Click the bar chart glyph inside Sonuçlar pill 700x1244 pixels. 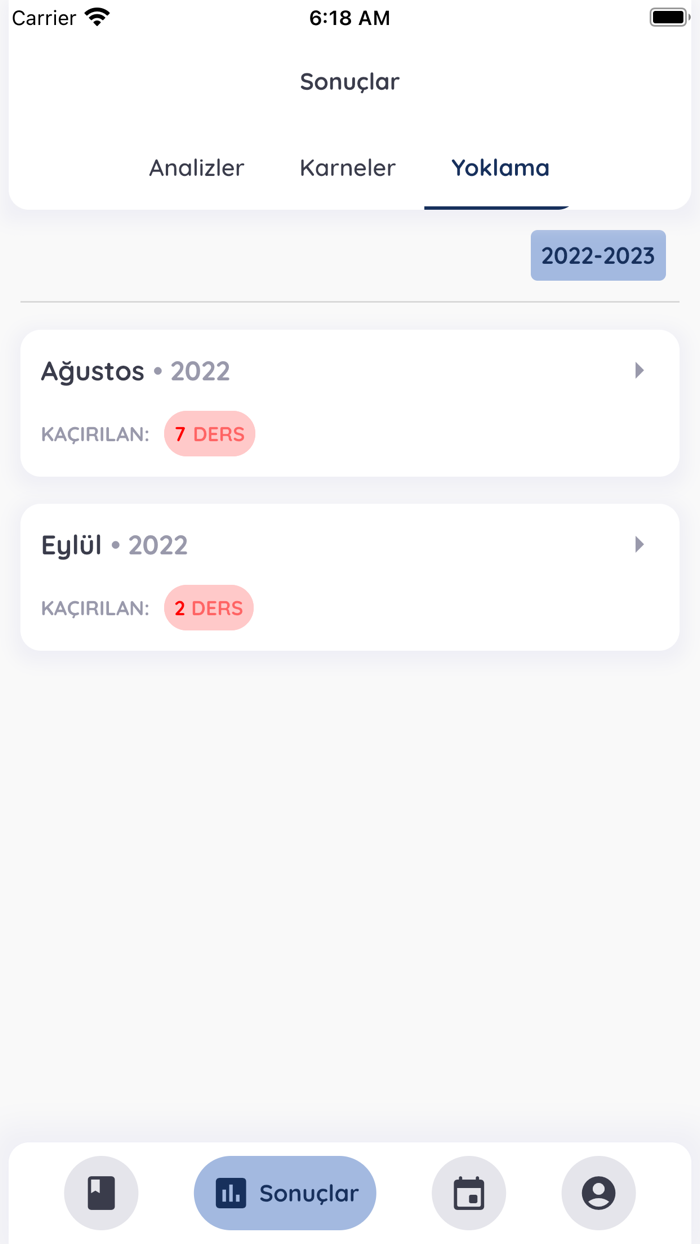(x=231, y=1192)
